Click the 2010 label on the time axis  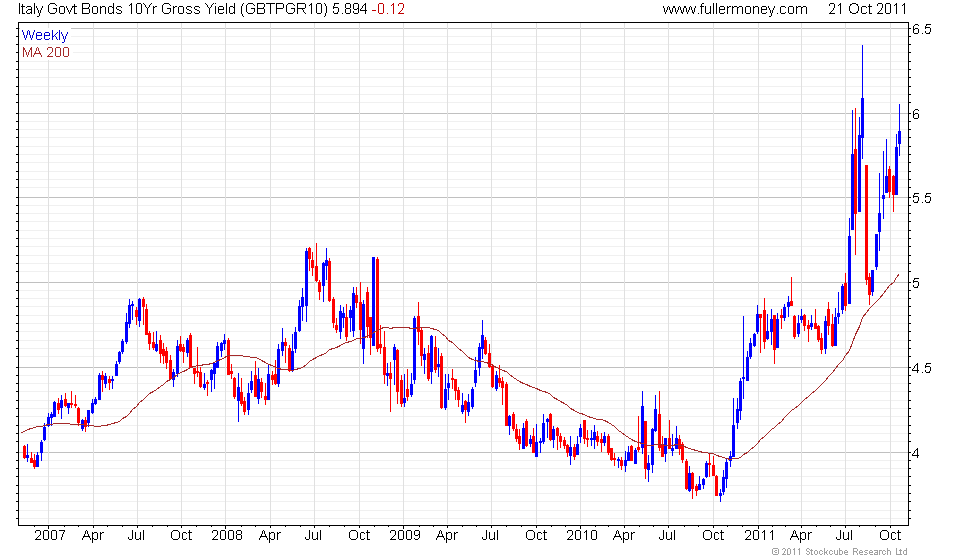click(582, 536)
